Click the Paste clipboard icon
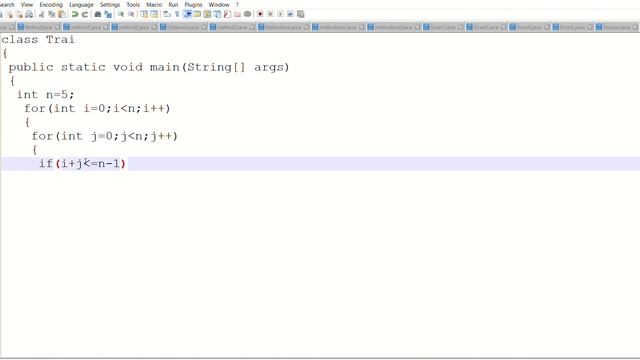Screen dimensions: 640x360 pos(62,14)
